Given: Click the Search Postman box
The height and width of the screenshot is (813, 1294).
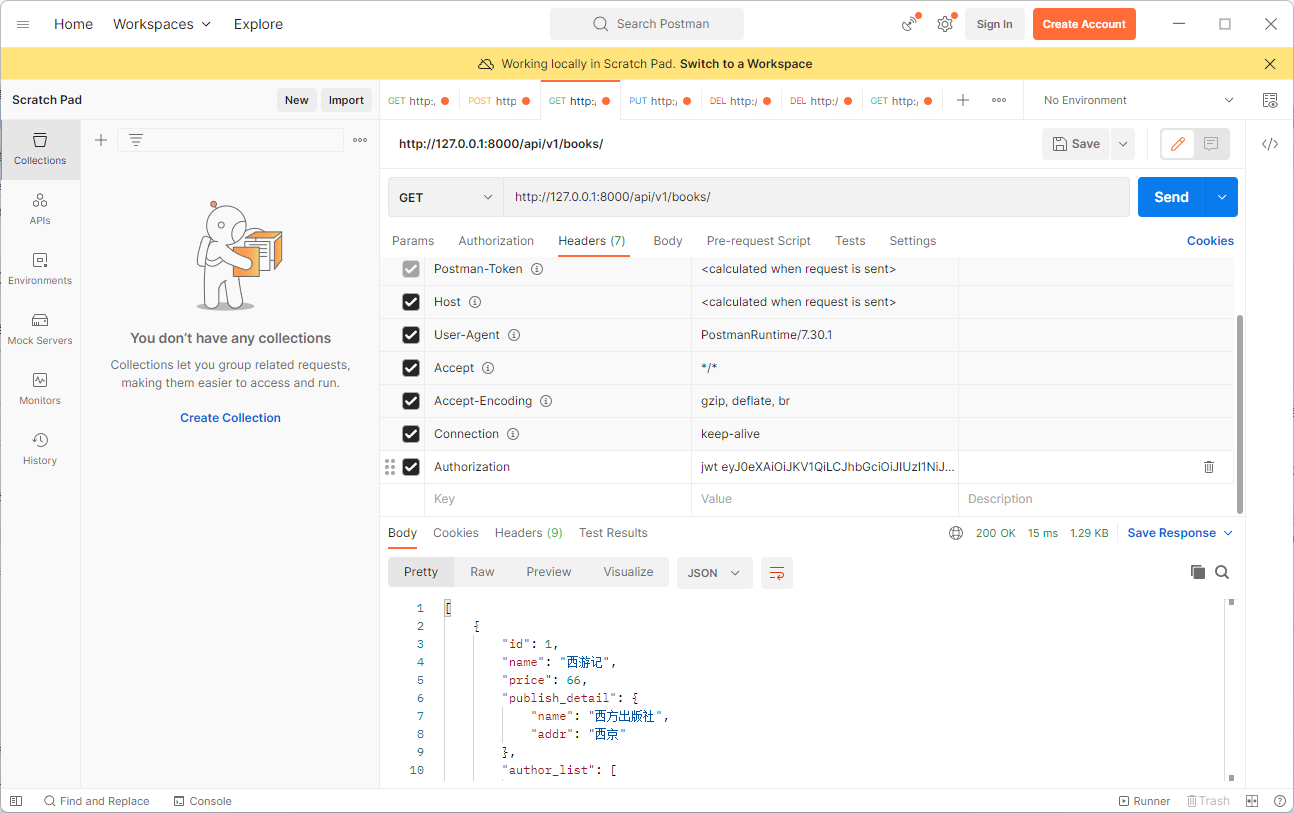Looking at the screenshot, I should coord(647,24).
